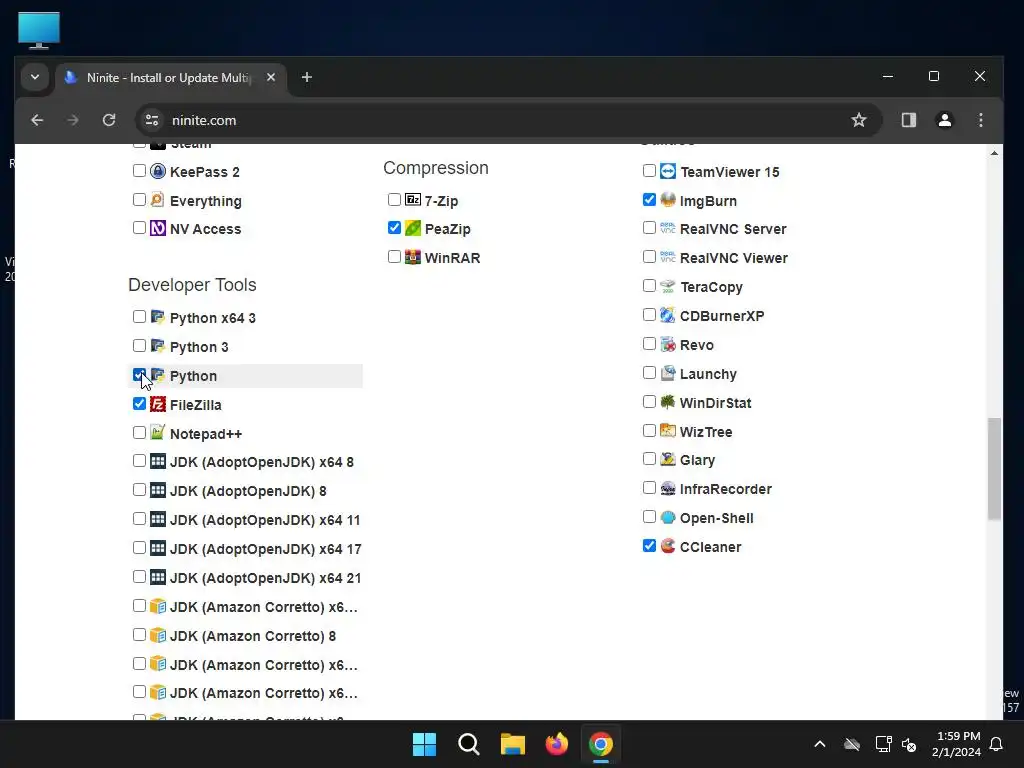The width and height of the screenshot is (1024, 768).
Task: Launch Firefox from the taskbar
Action: (x=556, y=744)
